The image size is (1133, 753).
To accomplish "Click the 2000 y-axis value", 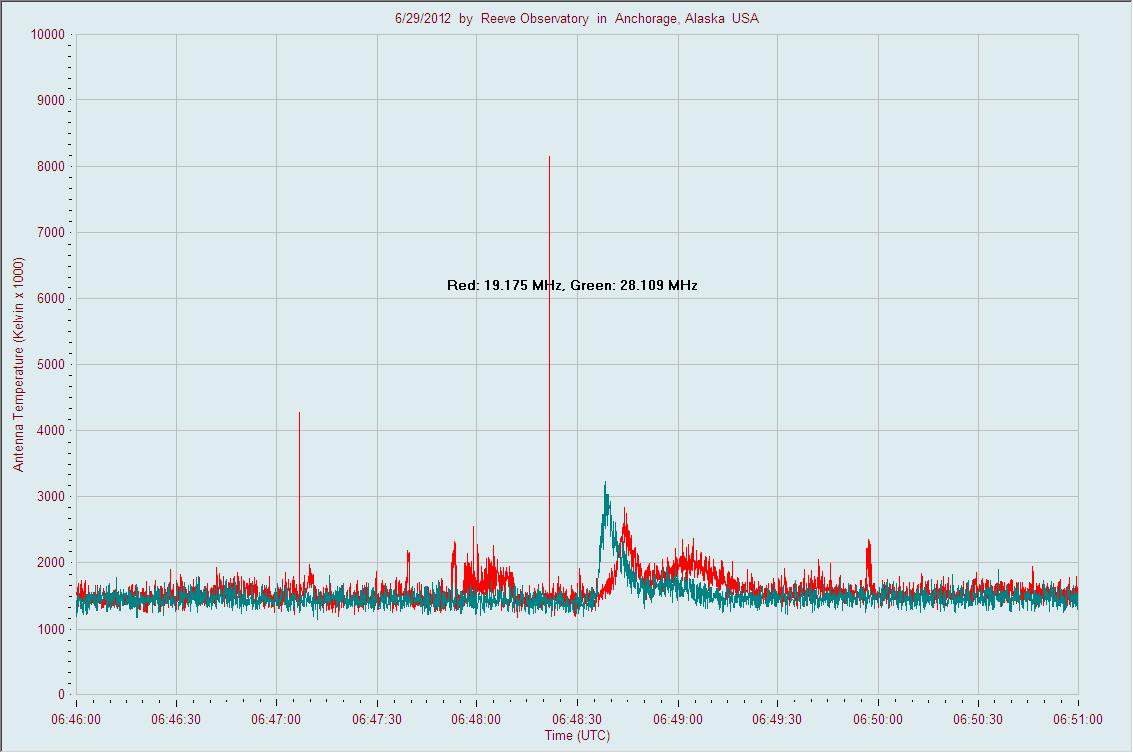I will (x=51, y=563).
